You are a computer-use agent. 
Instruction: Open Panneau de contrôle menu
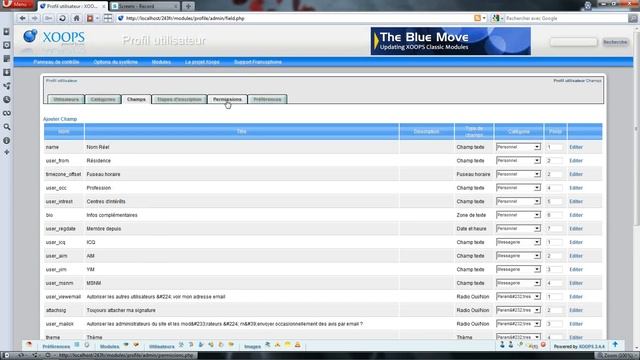click(x=56, y=62)
